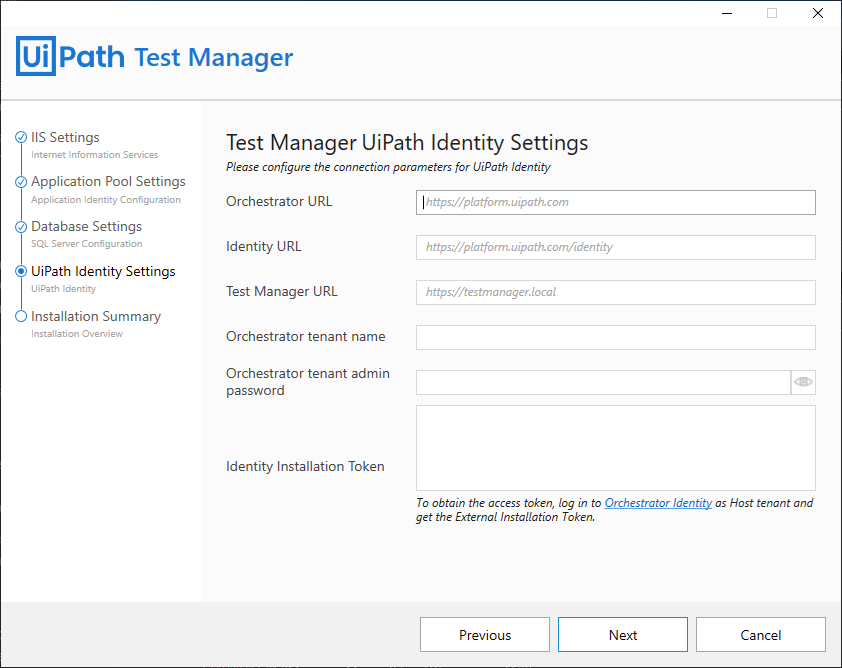Click the UiPath logo in the header
This screenshot has width=842, height=668.
point(70,56)
